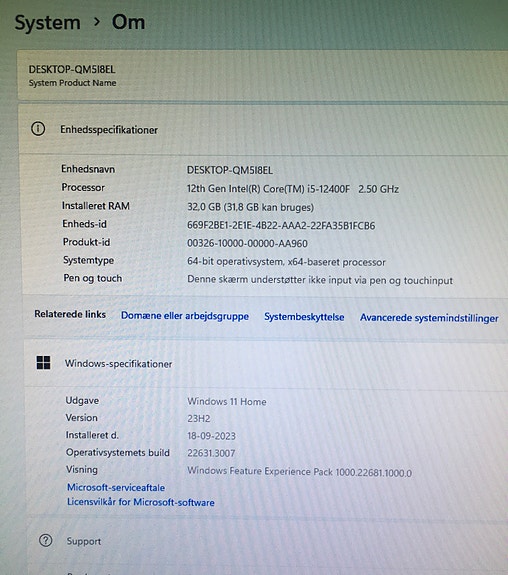Click the Om breadcrumb title
Screen dimensions: 508x575
click(128, 22)
